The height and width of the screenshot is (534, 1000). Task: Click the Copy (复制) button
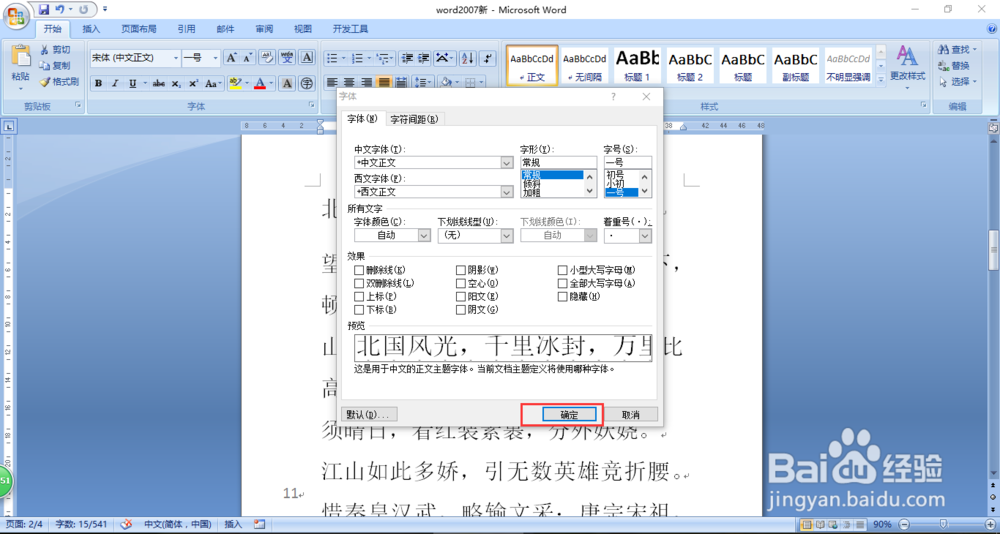[55, 66]
